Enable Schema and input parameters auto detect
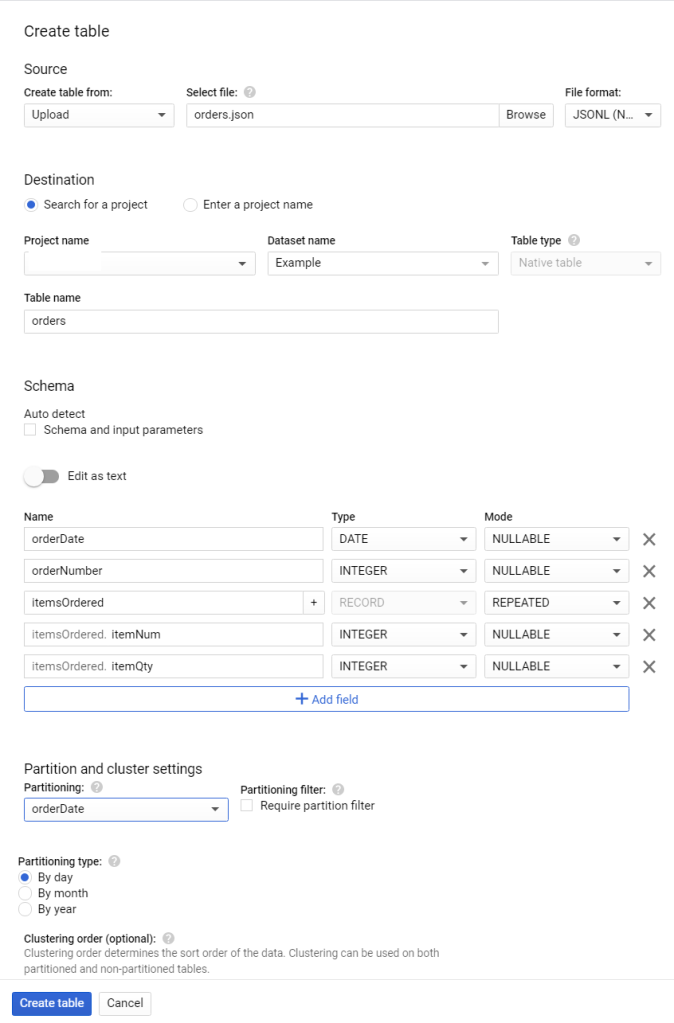674x1023 pixels. pyautogui.click(x=31, y=430)
